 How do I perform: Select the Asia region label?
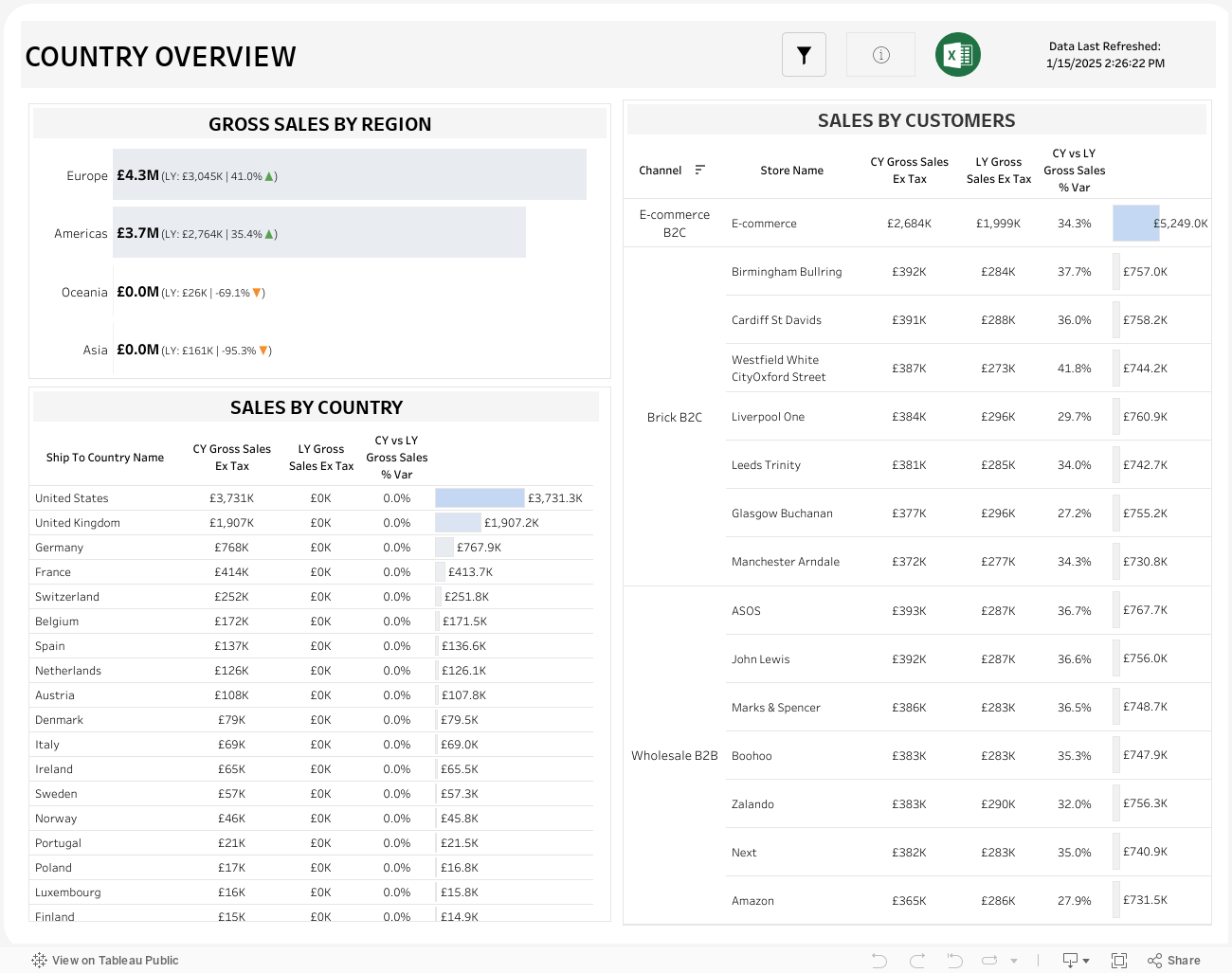point(95,351)
